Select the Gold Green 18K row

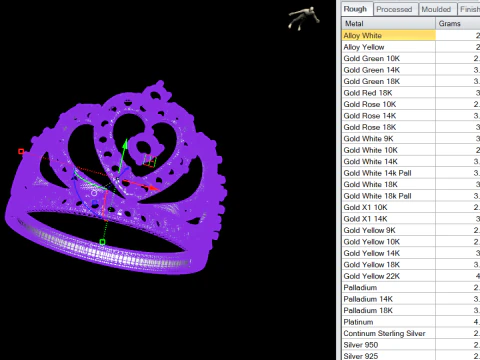[411, 81]
